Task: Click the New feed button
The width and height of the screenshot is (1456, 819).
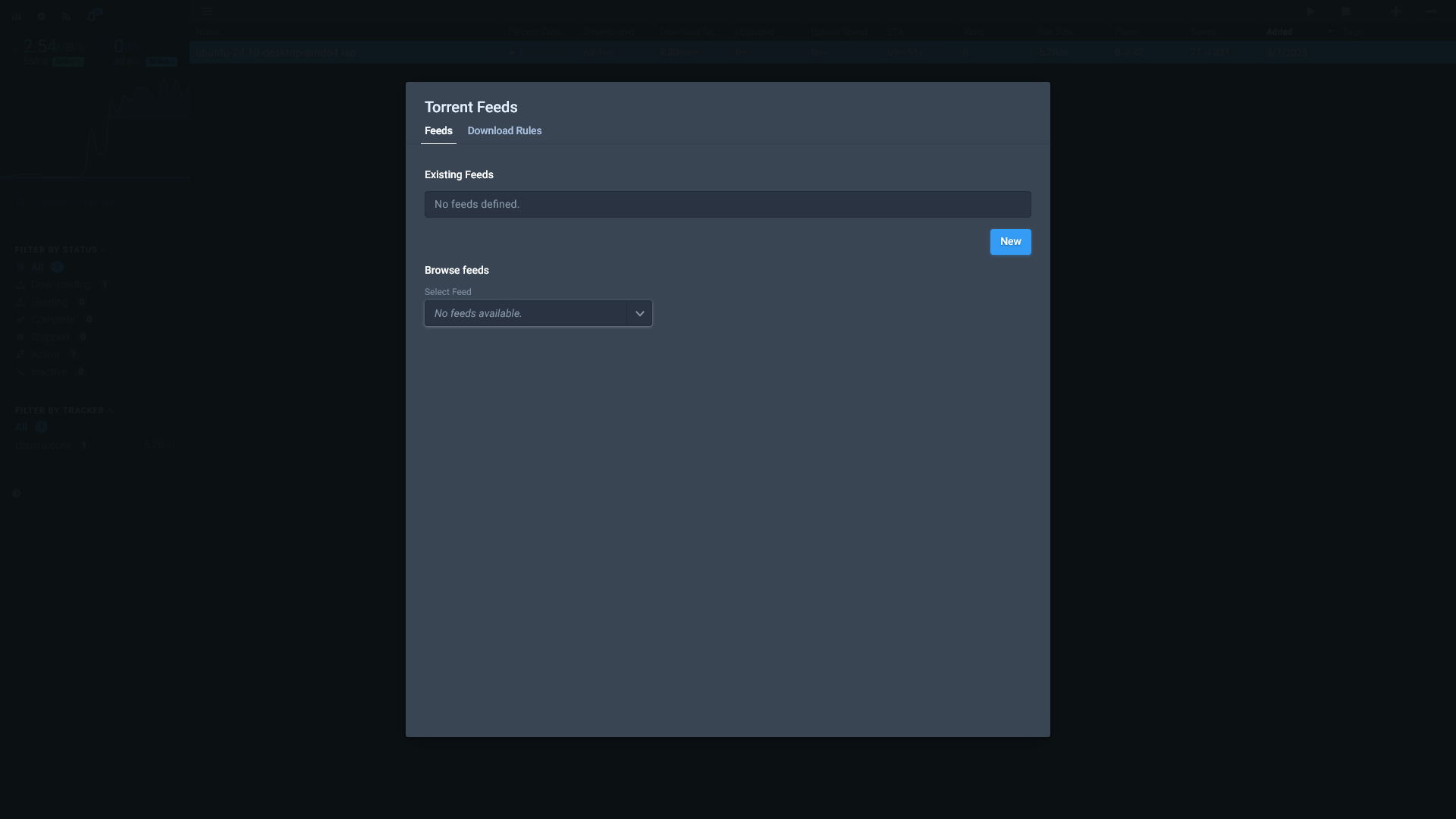Action: coord(1010,242)
